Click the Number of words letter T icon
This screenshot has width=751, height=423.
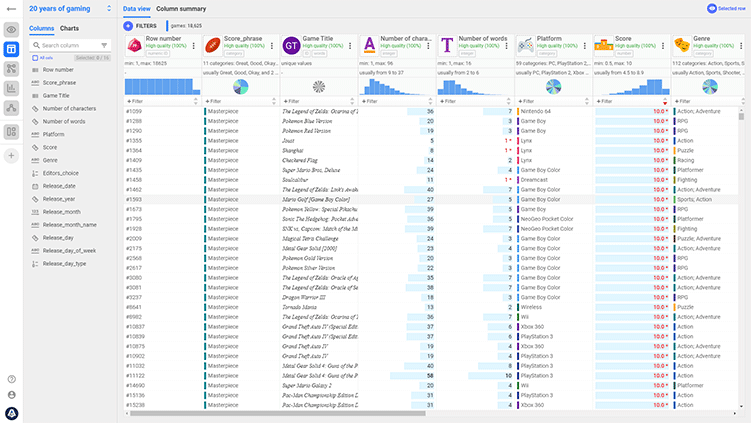pyautogui.click(x=447, y=46)
